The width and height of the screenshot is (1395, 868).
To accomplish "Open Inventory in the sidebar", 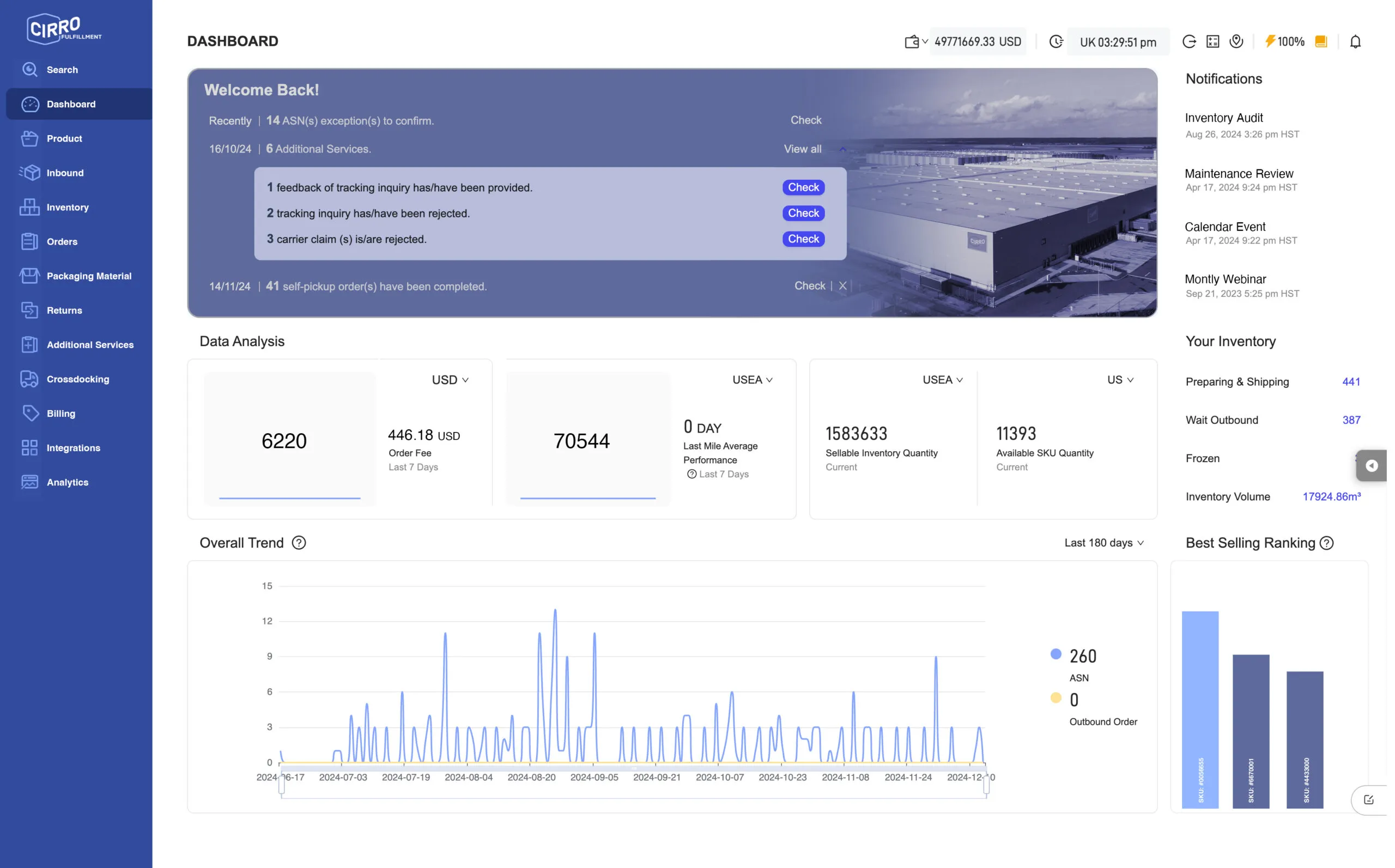I will pyautogui.click(x=68, y=207).
